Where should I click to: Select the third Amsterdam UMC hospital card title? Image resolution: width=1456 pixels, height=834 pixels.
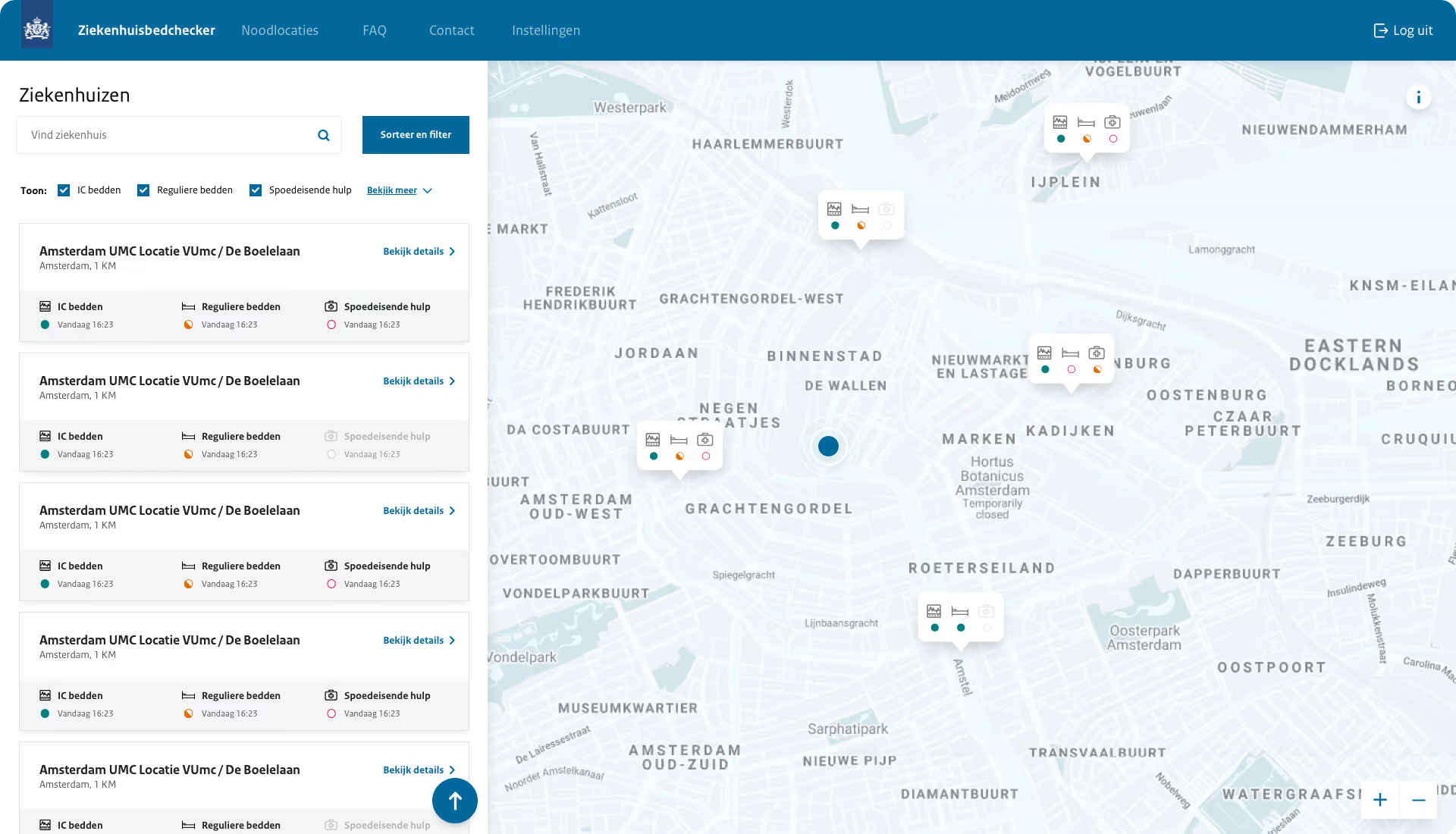(x=170, y=510)
